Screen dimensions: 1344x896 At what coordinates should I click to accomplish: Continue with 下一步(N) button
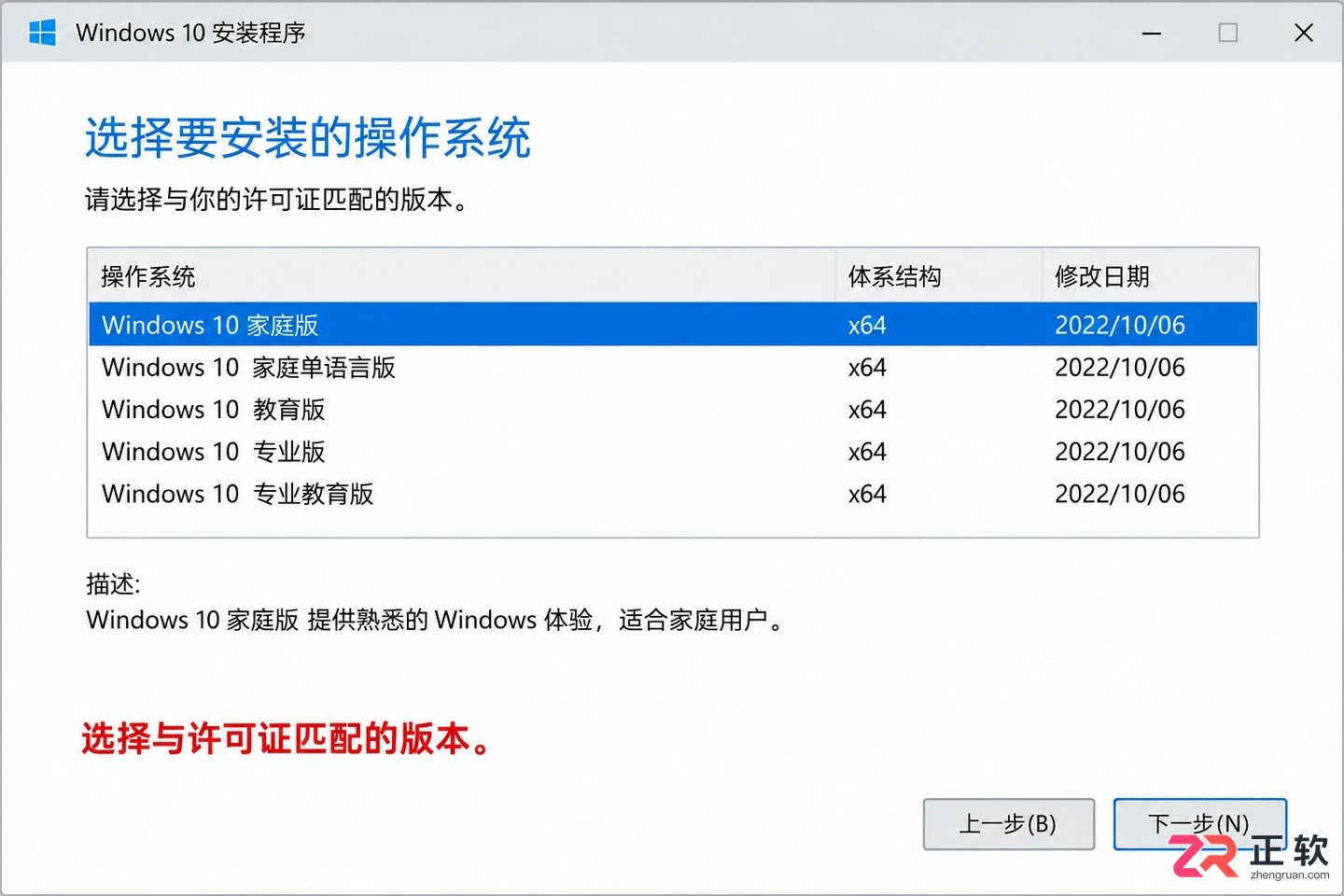[1200, 824]
